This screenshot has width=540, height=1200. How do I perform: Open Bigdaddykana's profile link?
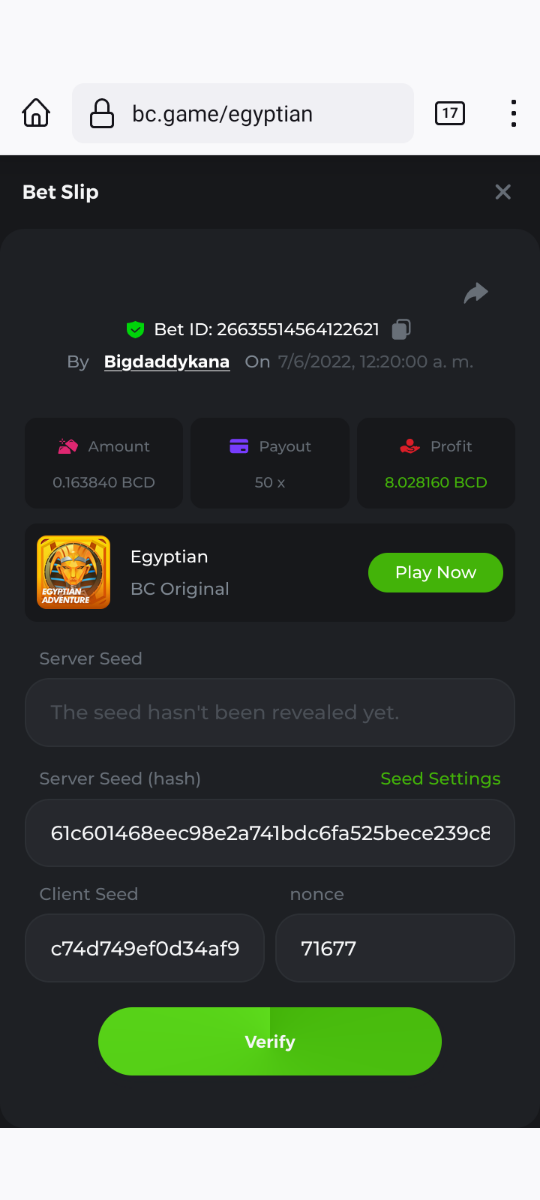167,362
